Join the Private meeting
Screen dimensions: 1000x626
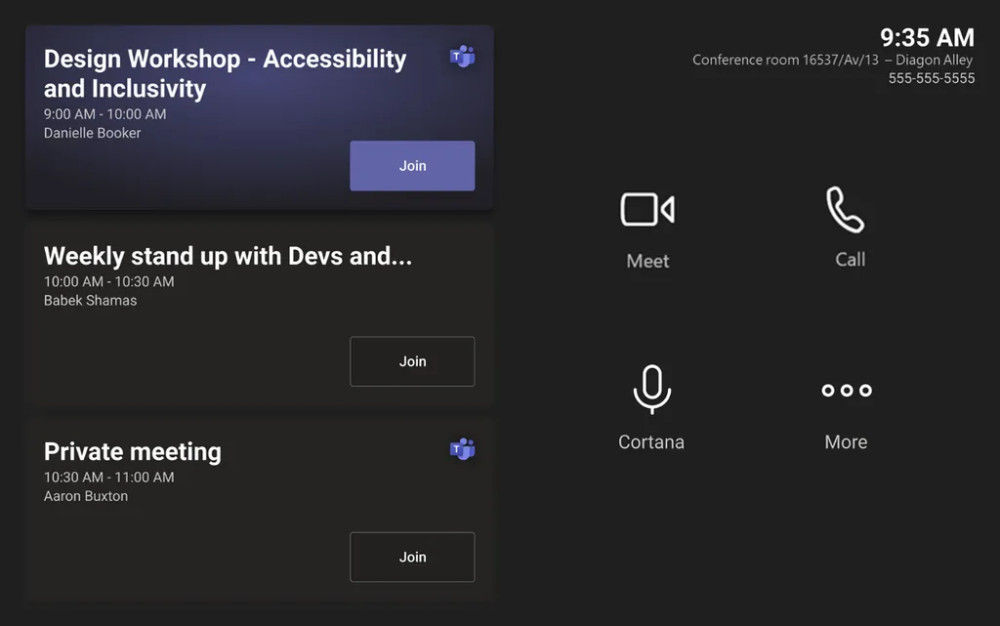click(x=412, y=557)
